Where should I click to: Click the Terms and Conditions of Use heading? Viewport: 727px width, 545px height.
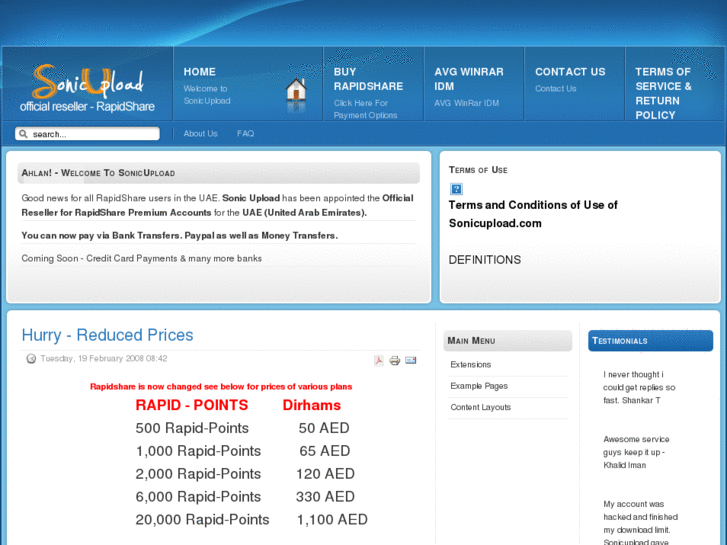point(533,214)
